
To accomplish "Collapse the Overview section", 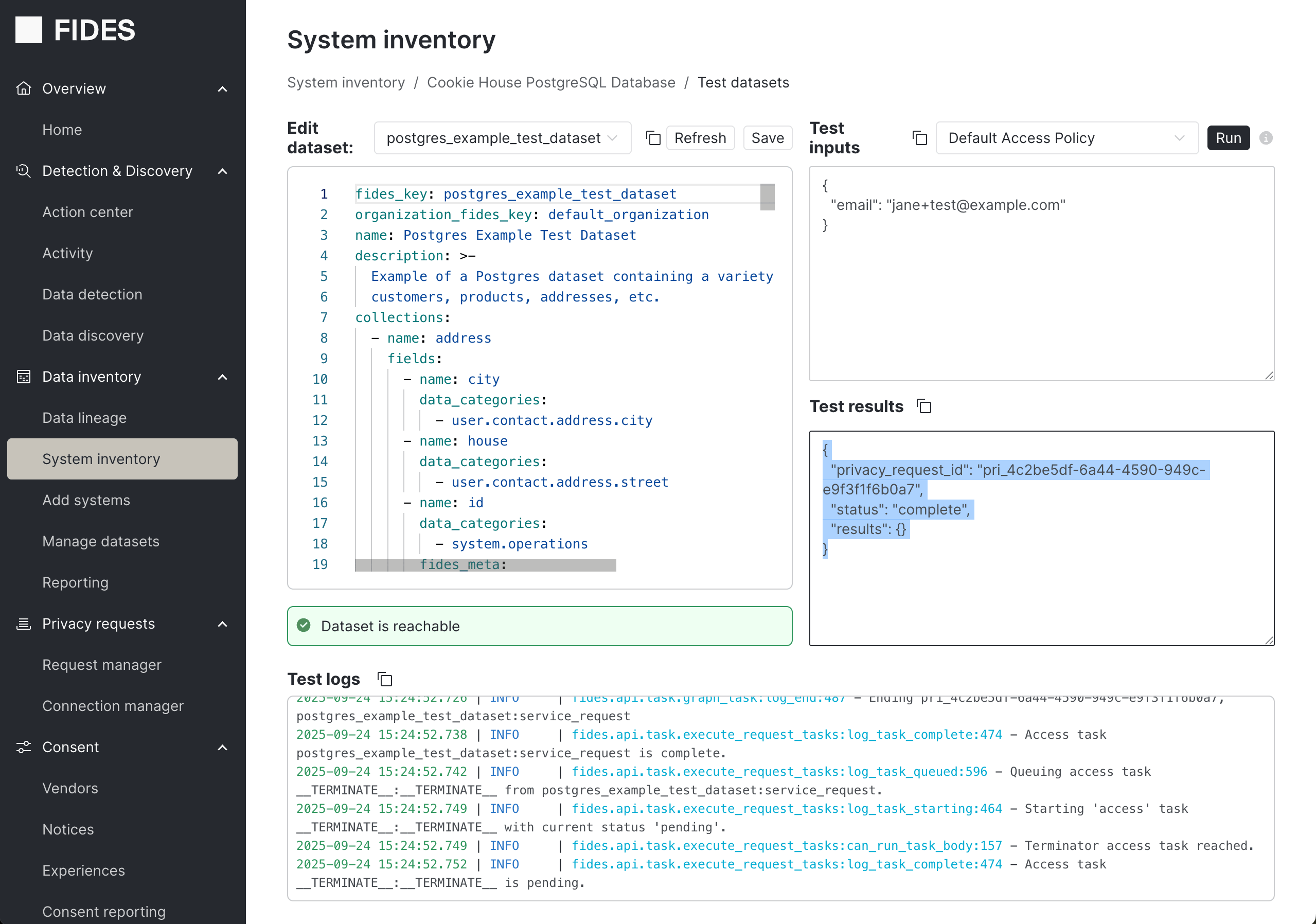I will click(x=222, y=89).
